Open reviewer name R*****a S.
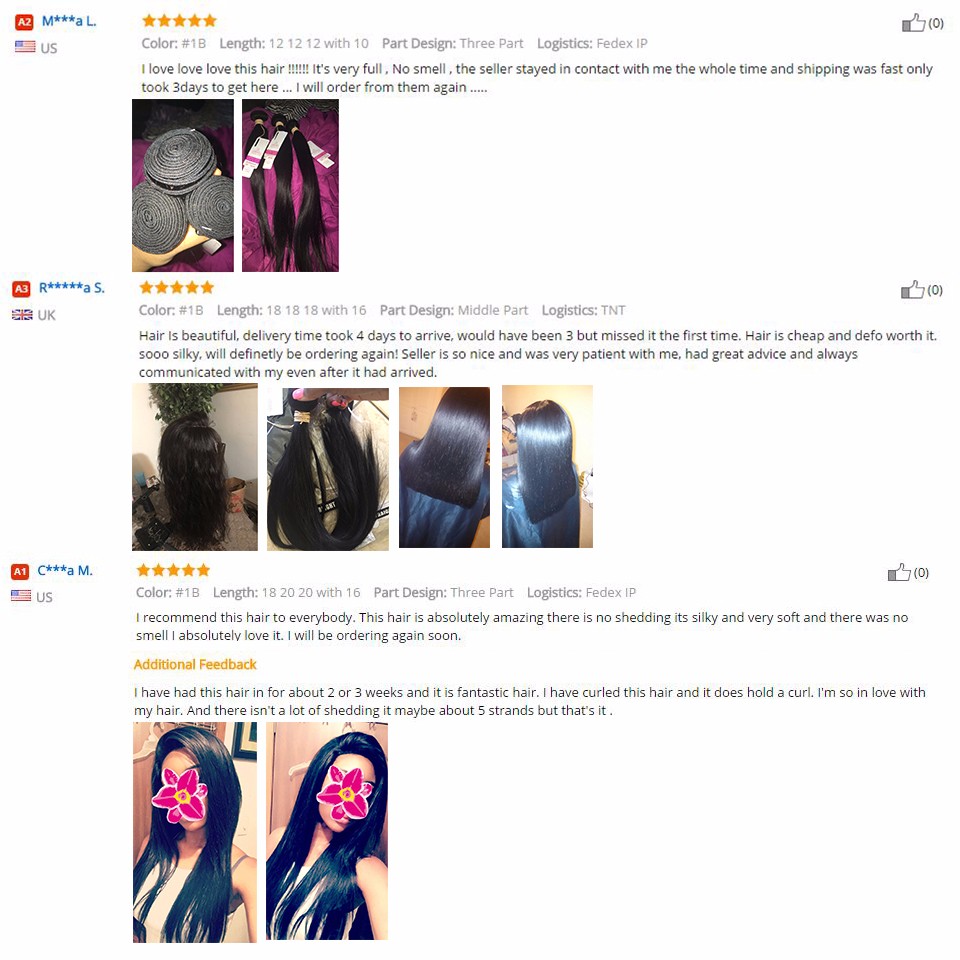 72,288
